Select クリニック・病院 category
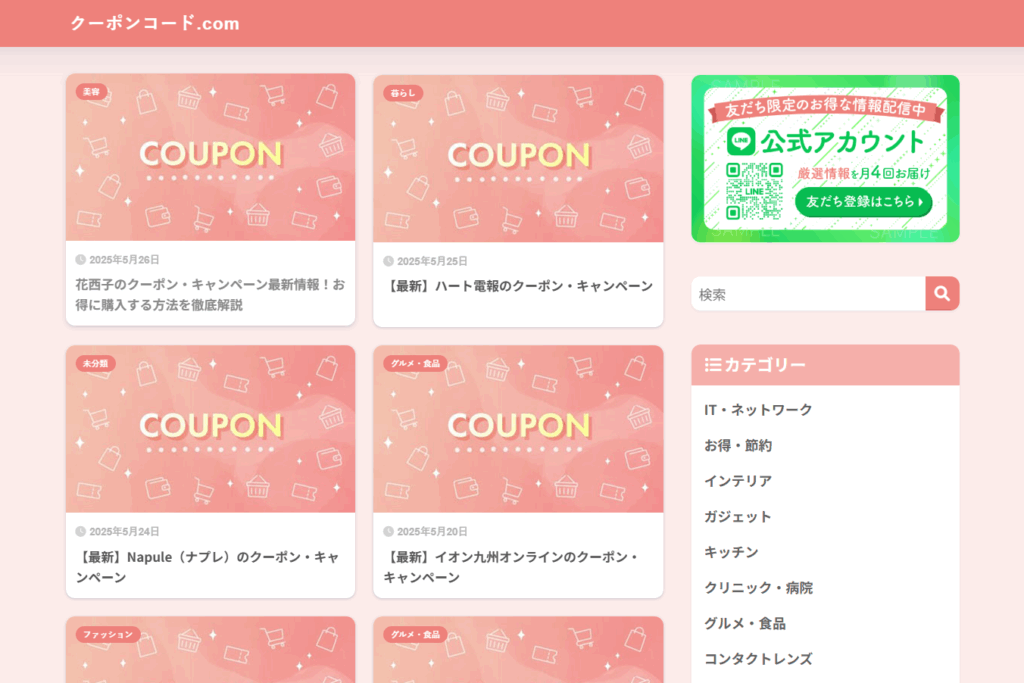 (x=758, y=588)
